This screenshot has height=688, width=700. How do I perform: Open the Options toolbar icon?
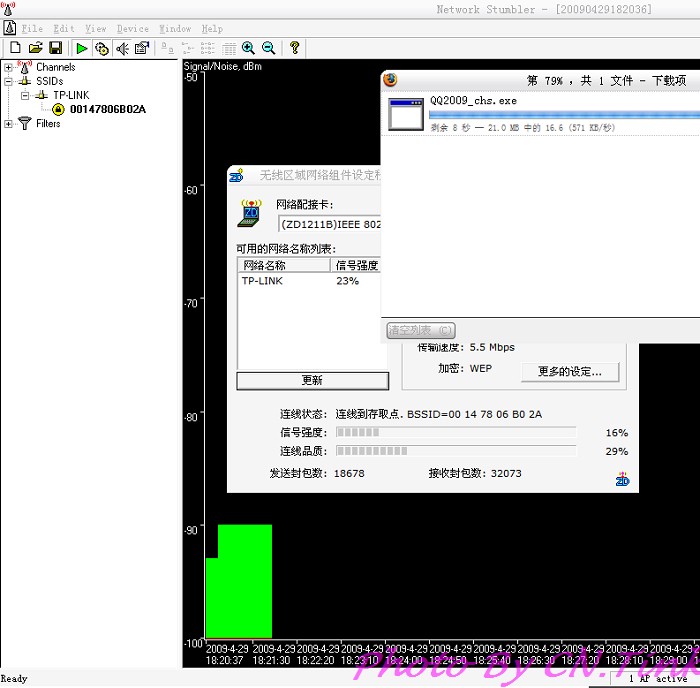[142, 48]
